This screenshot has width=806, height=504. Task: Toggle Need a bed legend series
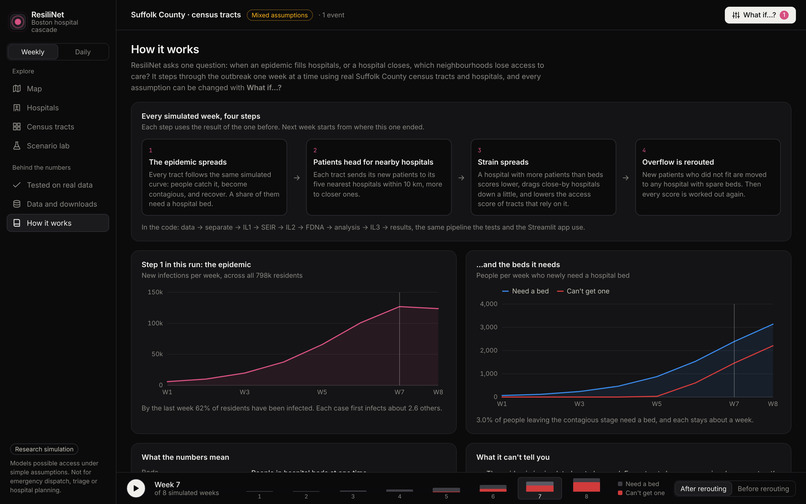tap(525, 291)
